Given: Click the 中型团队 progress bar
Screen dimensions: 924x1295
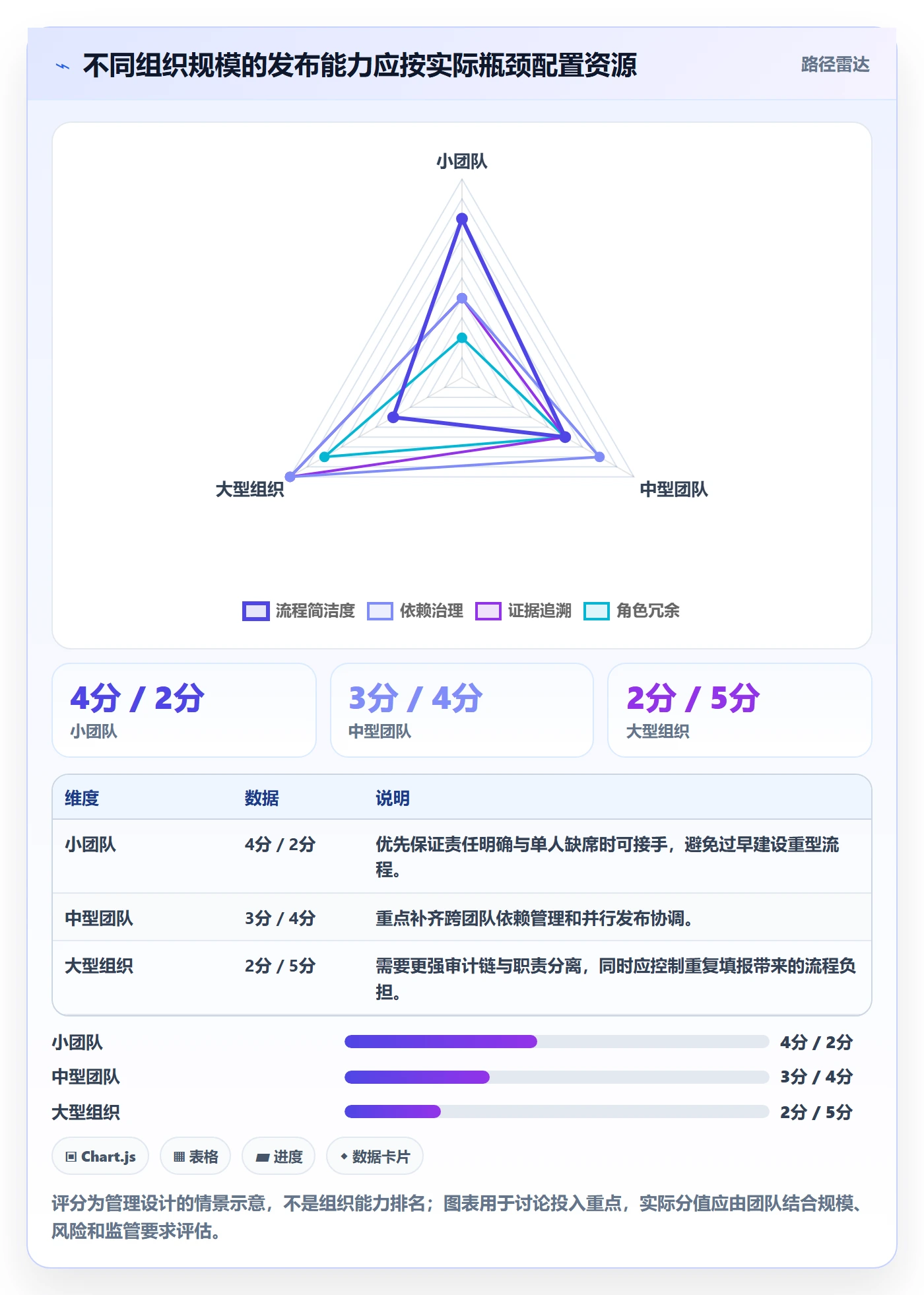Looking at the screenshot, I should click(x=557, y=1077).
